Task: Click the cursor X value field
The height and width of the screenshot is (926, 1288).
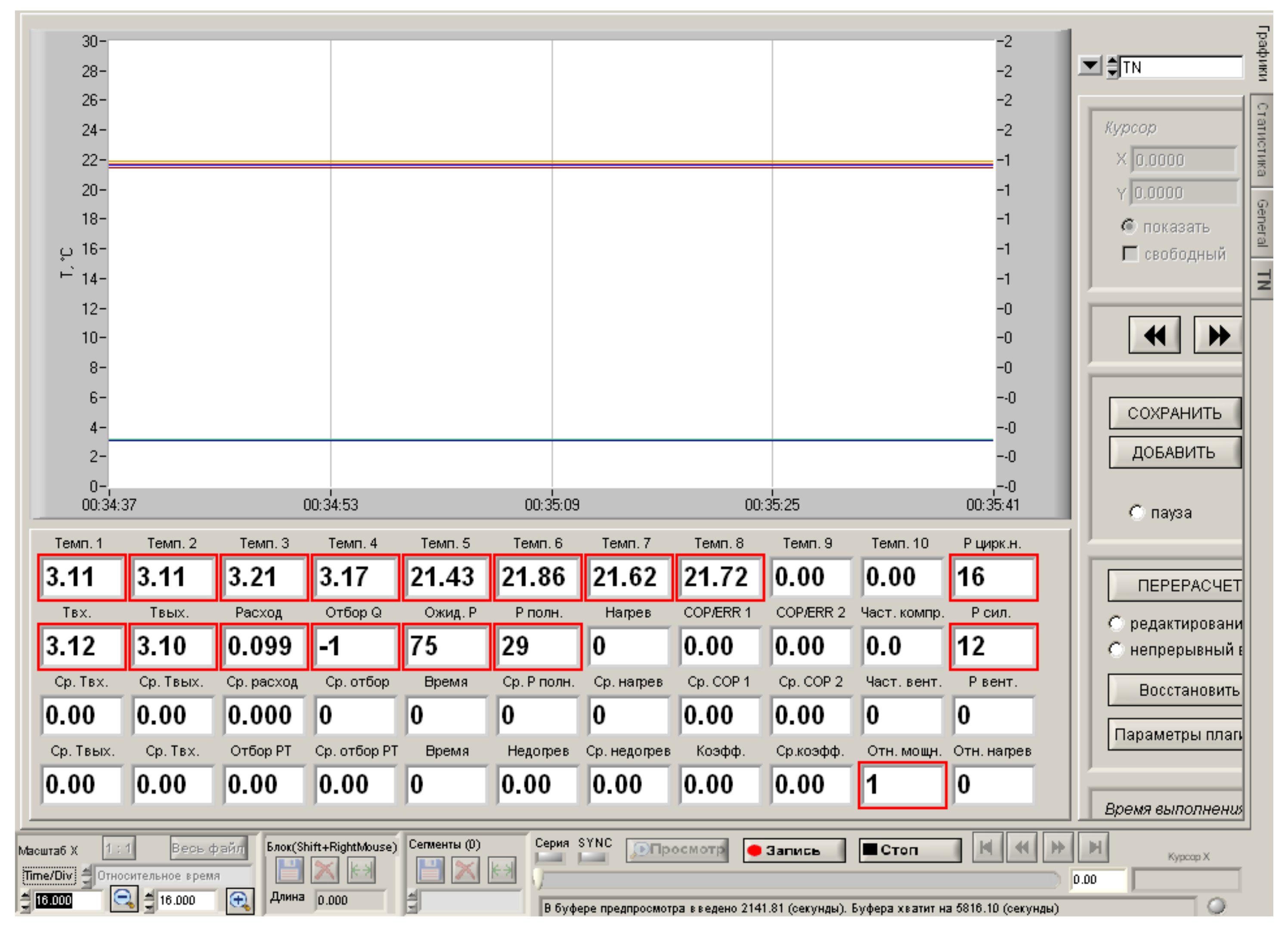Action: pos(1183,160)
